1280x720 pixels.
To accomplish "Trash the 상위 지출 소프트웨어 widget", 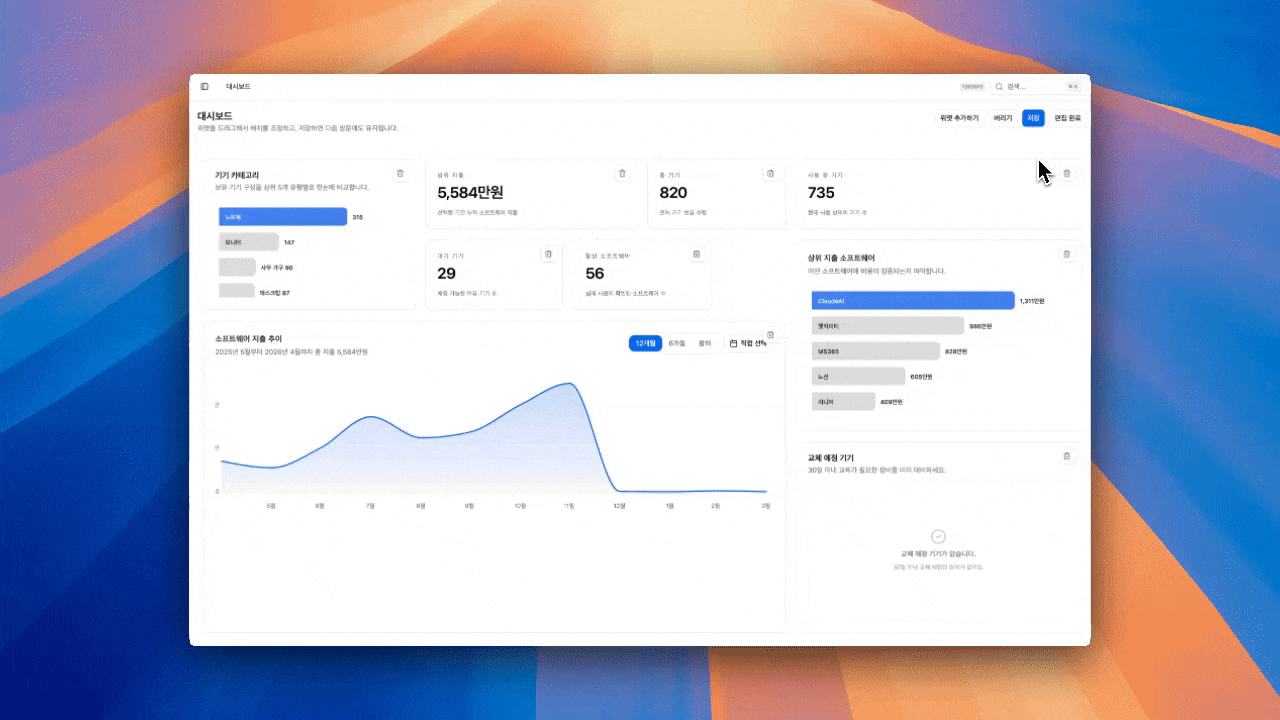I will coord(1066,254).
